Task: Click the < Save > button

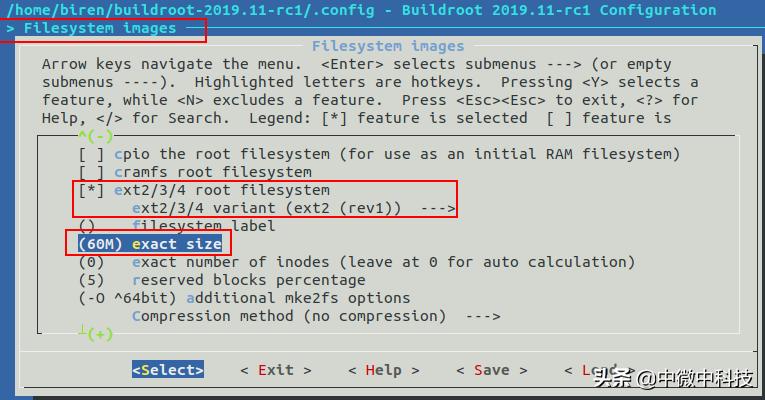Action: coord(491,370)
